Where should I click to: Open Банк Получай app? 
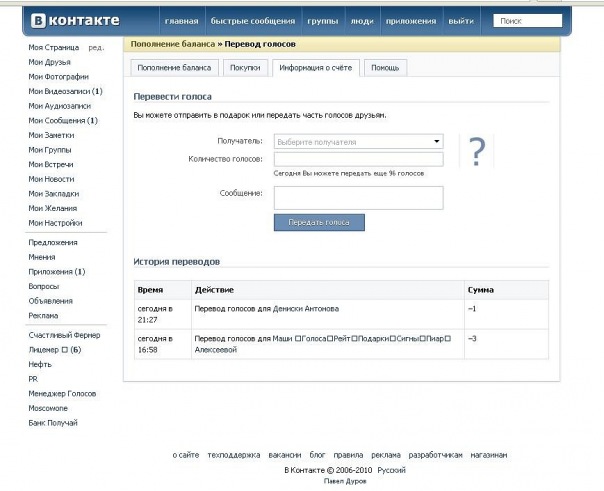click(53, 423)
